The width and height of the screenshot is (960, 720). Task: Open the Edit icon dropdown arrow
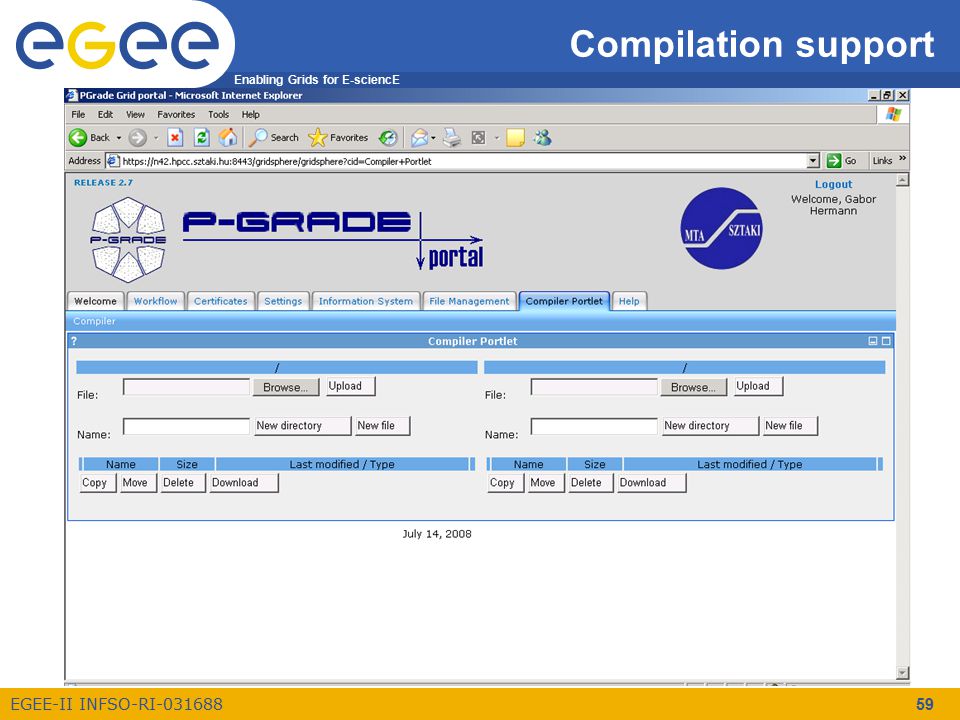click(x=497, y=138)
